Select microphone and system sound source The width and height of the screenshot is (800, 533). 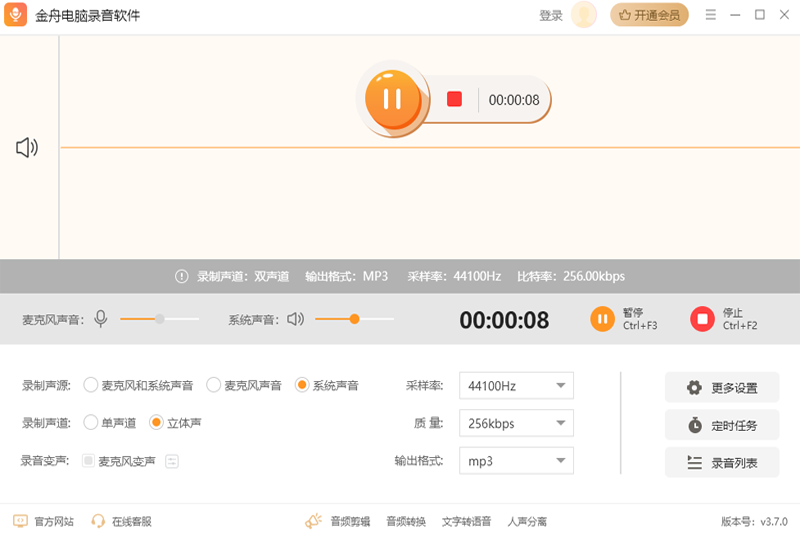tap(91, 385)
